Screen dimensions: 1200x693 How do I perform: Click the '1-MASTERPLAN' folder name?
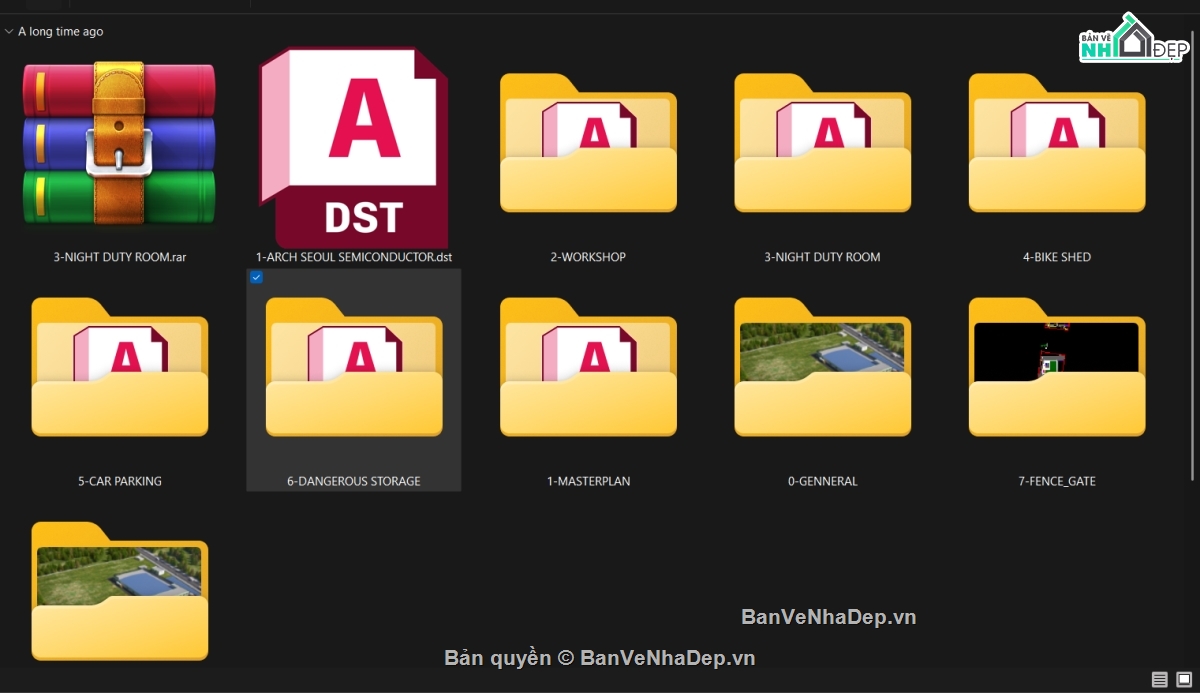point(588,481)
